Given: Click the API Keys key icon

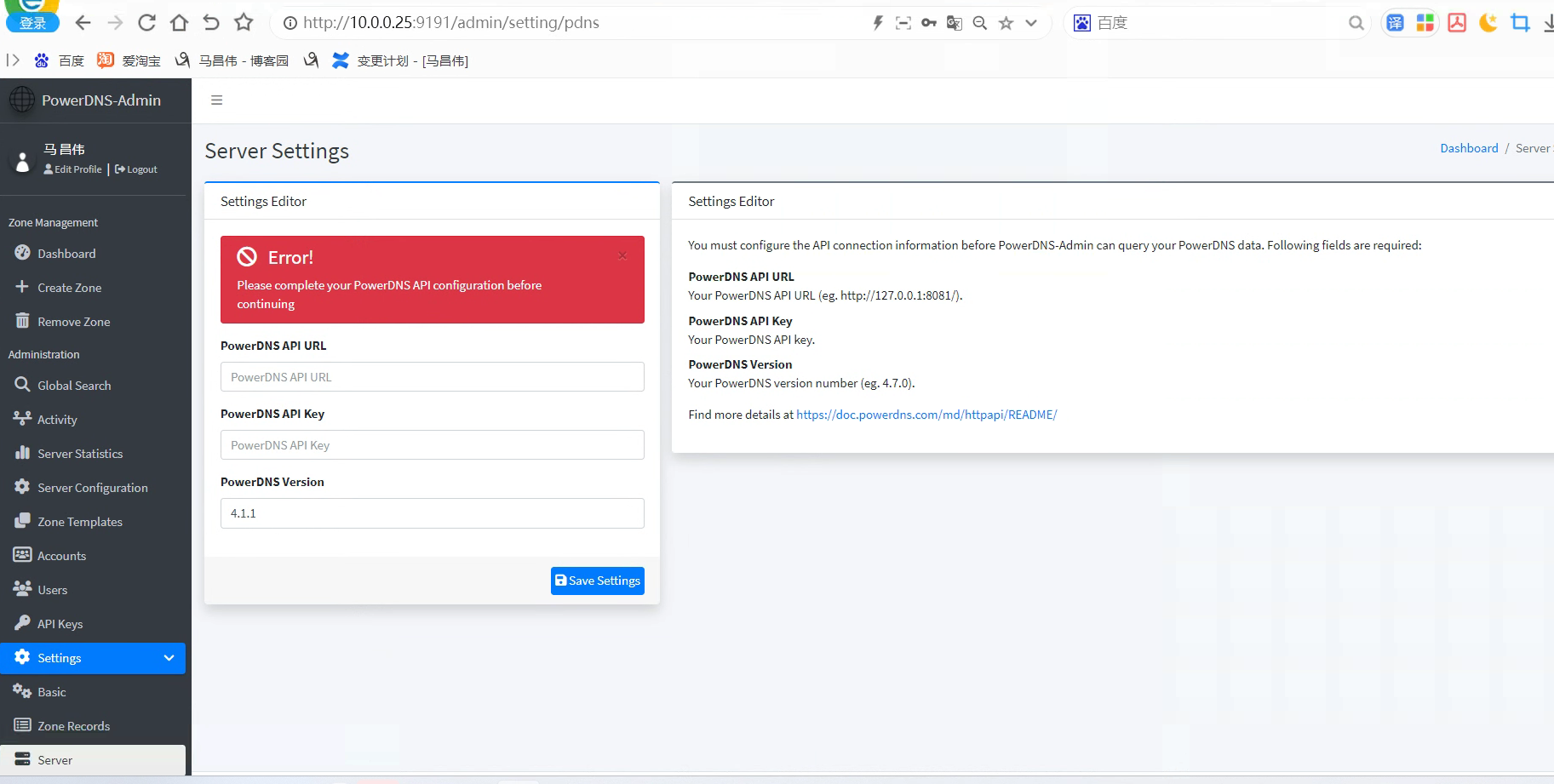Looking at the screenshot, I should (x=22, y=623).
